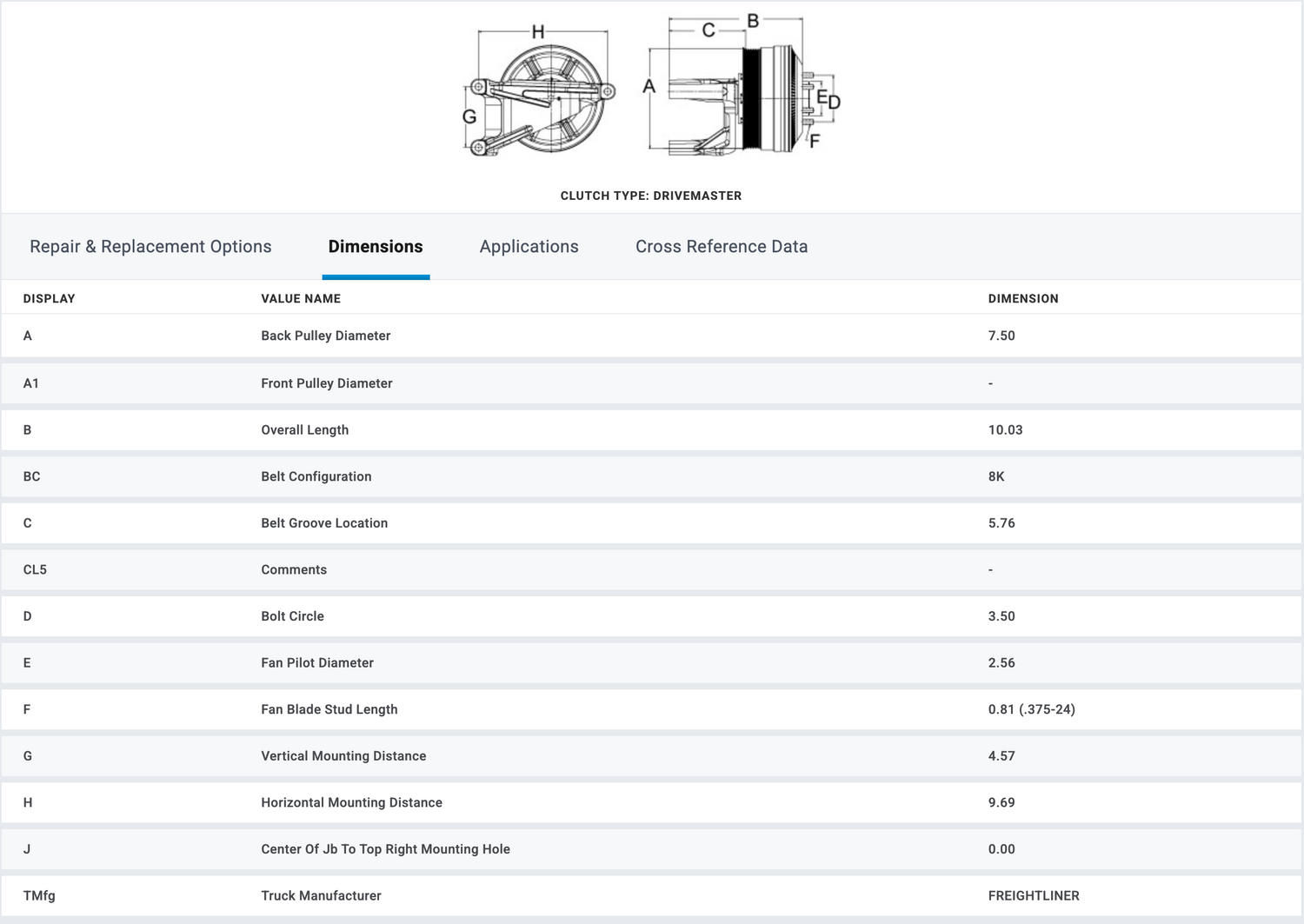Click the Clutch Type: Drivemaster caption
The height and width of the screenshot is (924, 1304).
coord(651,196)
